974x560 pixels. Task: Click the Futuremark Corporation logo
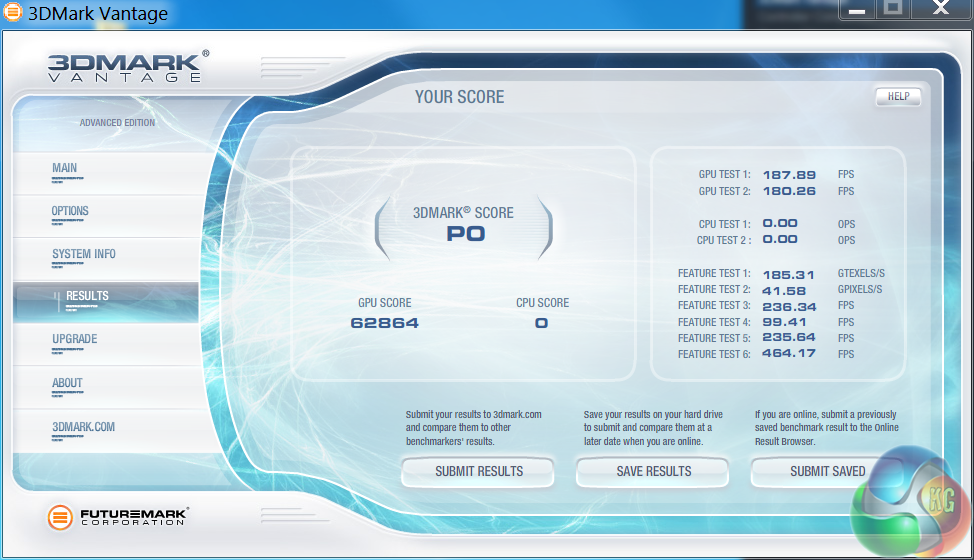point(118,517)
